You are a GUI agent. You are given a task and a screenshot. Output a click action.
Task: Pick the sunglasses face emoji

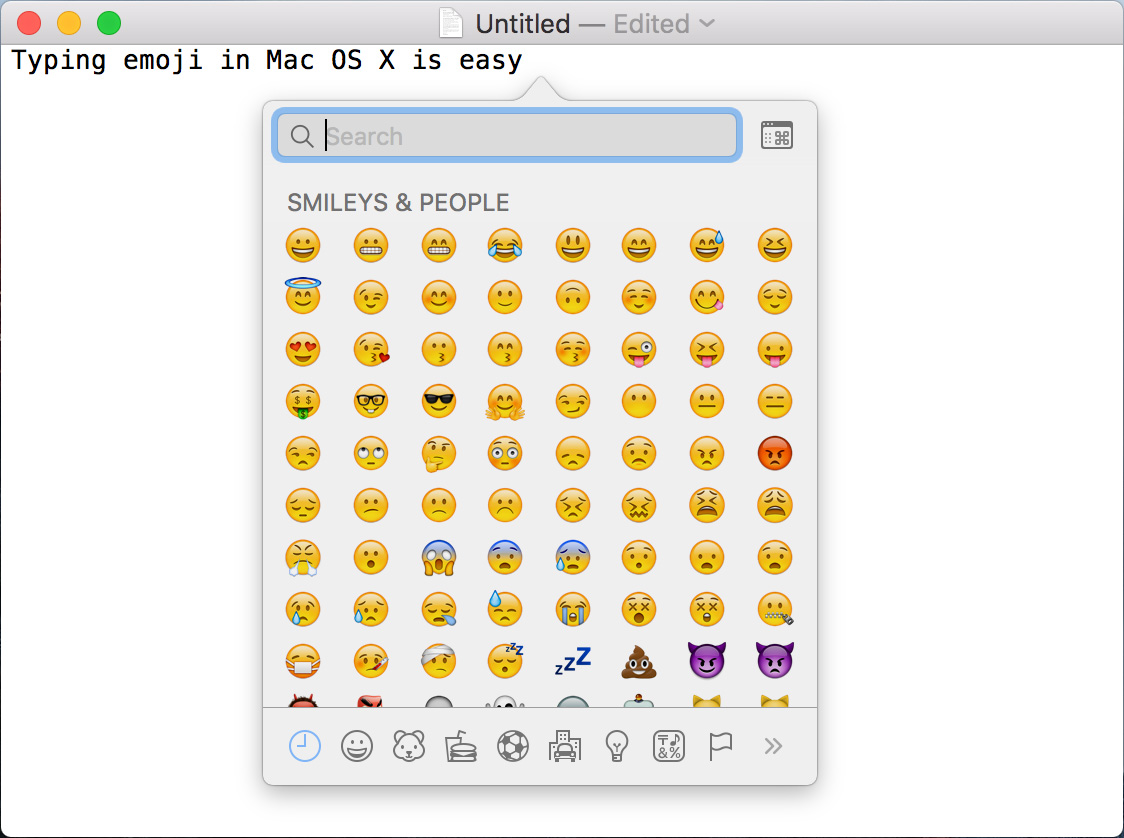(x=439, y=401)
